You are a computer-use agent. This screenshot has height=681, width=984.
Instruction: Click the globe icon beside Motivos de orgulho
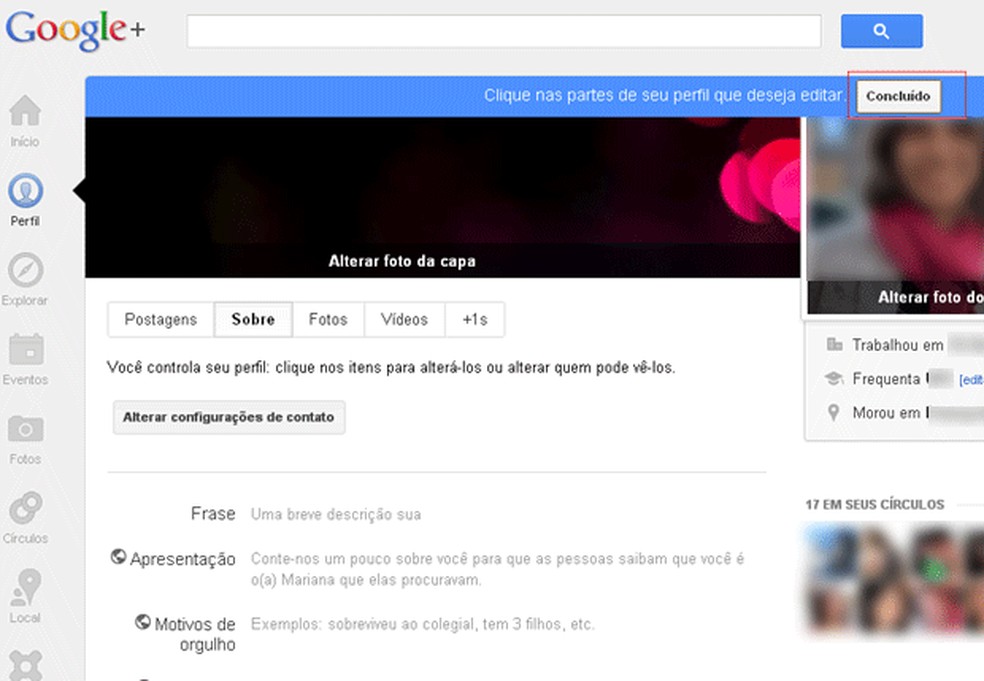pos(142,621)
